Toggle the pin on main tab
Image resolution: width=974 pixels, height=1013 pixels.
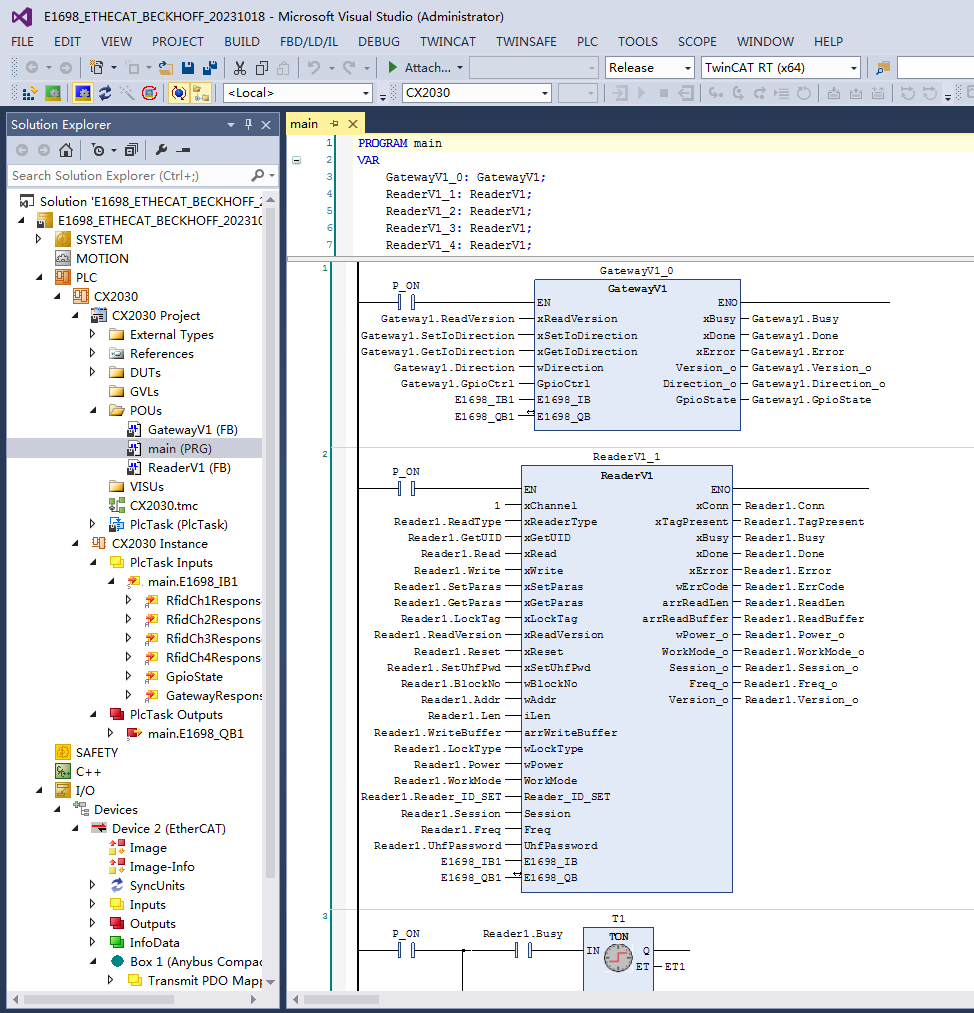(x=334, y=124)
